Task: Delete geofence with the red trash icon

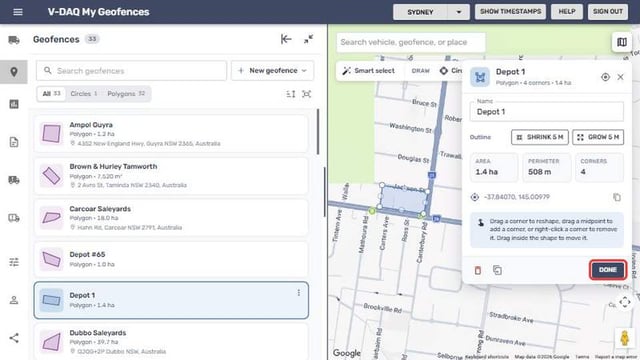Action: 478,270
